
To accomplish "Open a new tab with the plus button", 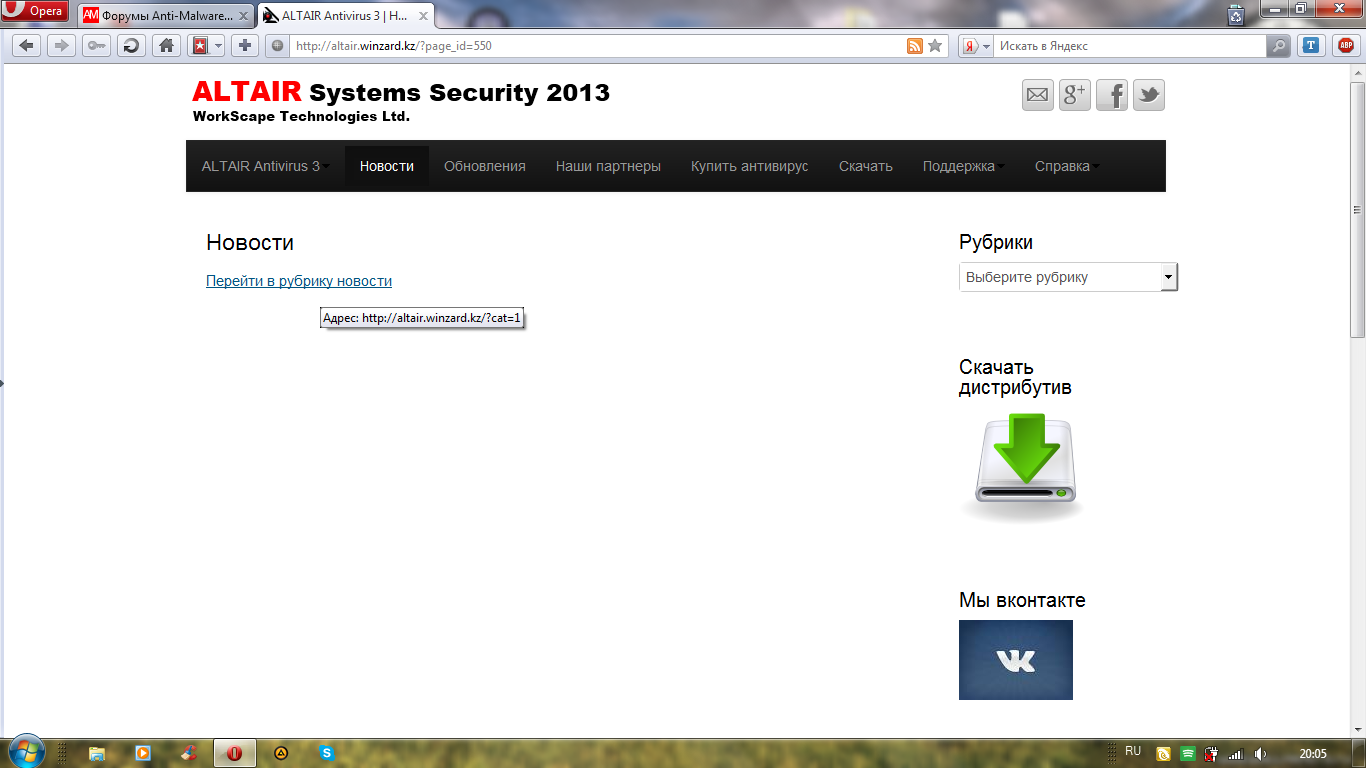I will [x=245, y=46].
